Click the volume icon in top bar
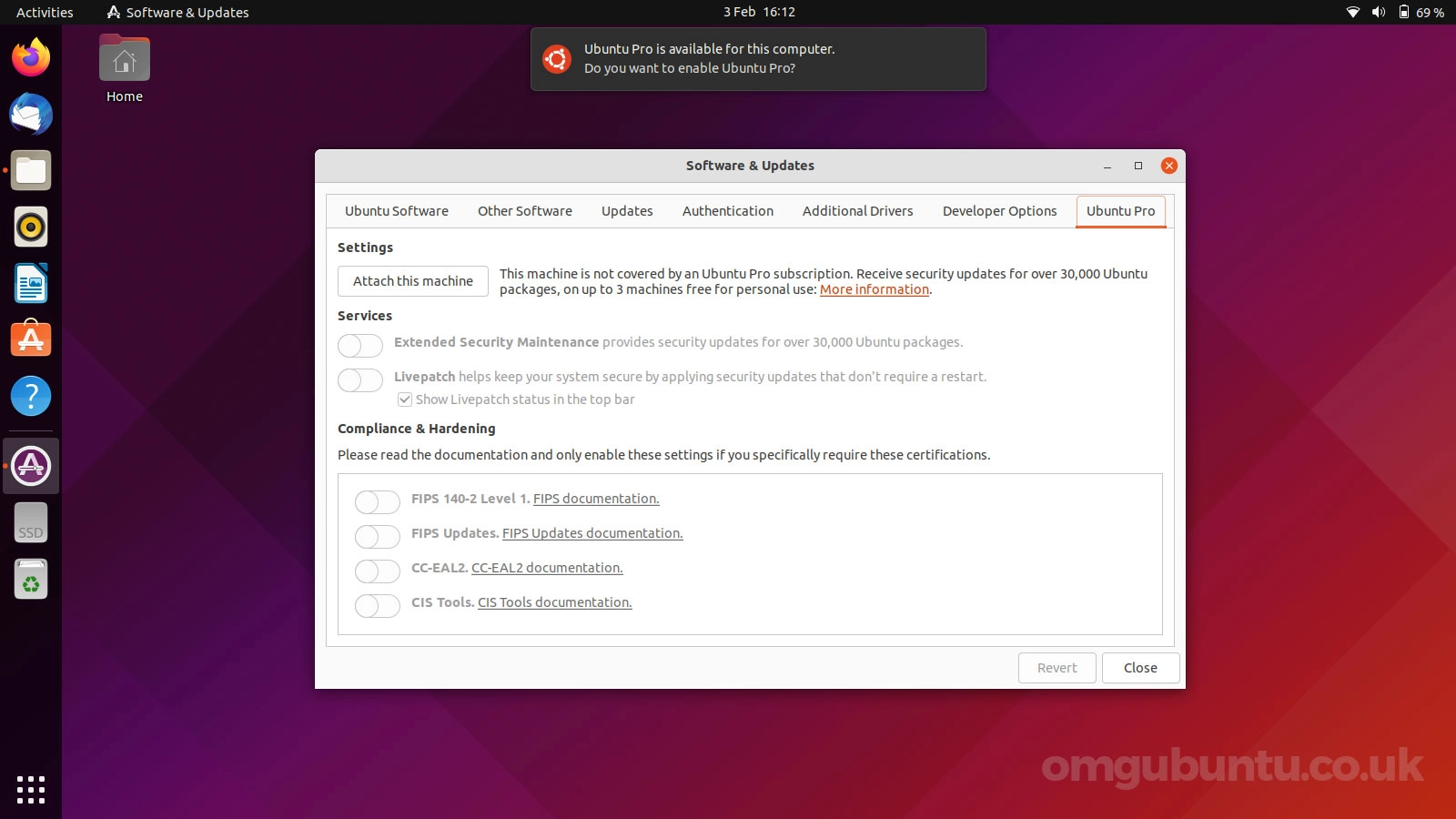 coord(1379,12)
